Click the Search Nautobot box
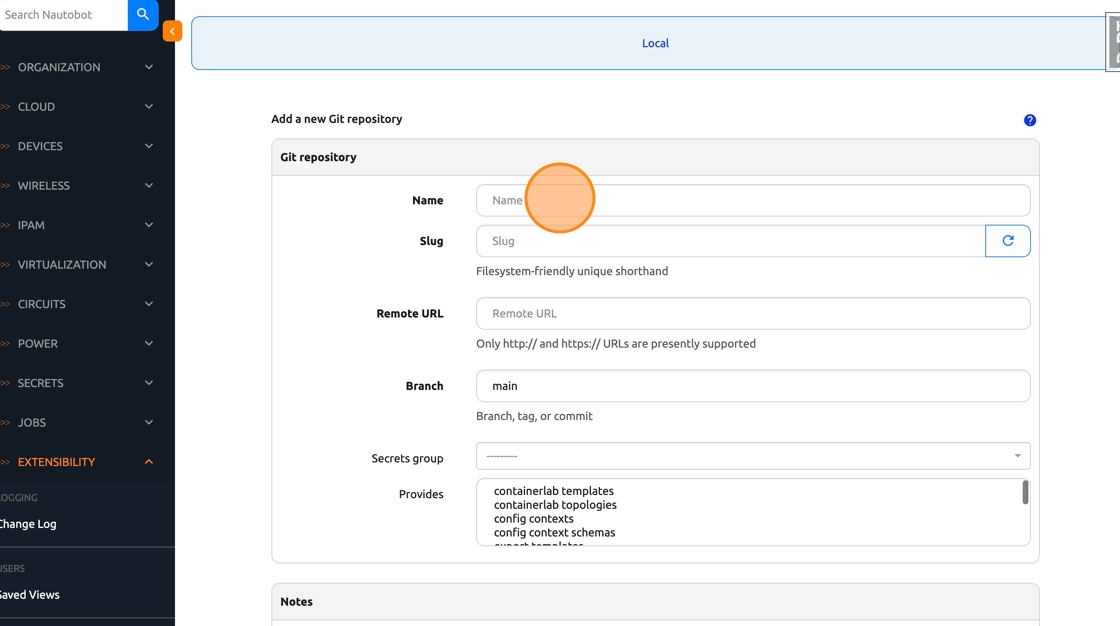Image resolution: width=1120 pixels, height=626 pixels. [62, 15]
